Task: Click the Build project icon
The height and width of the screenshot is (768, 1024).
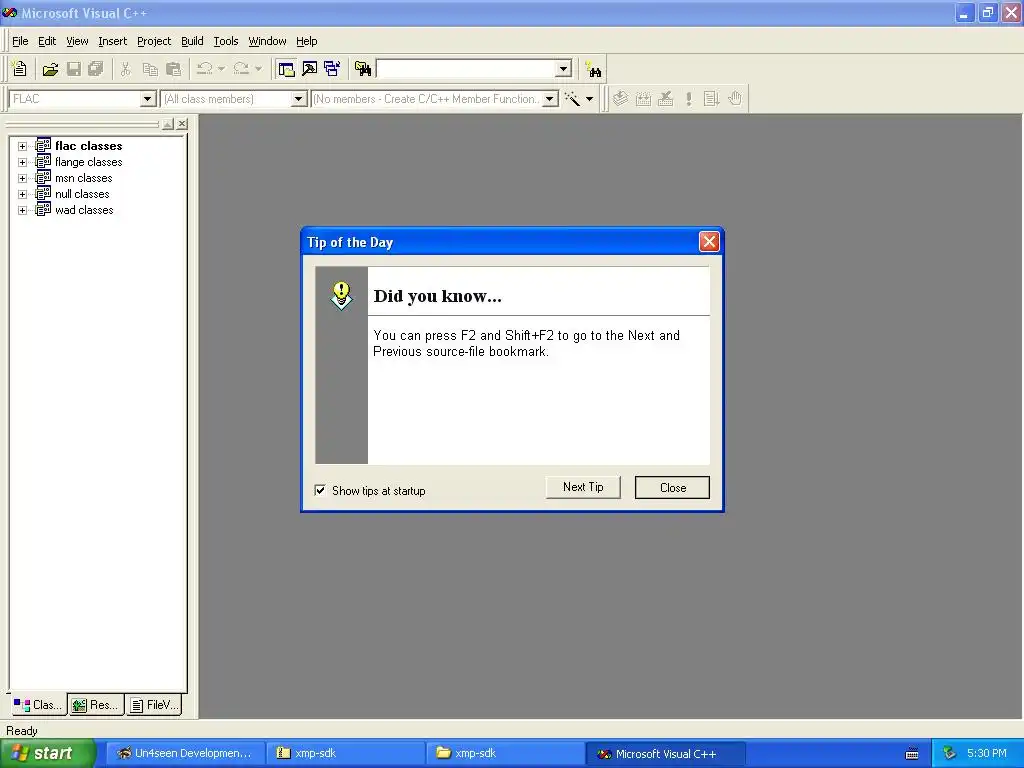Action: (x=643, y=99)
